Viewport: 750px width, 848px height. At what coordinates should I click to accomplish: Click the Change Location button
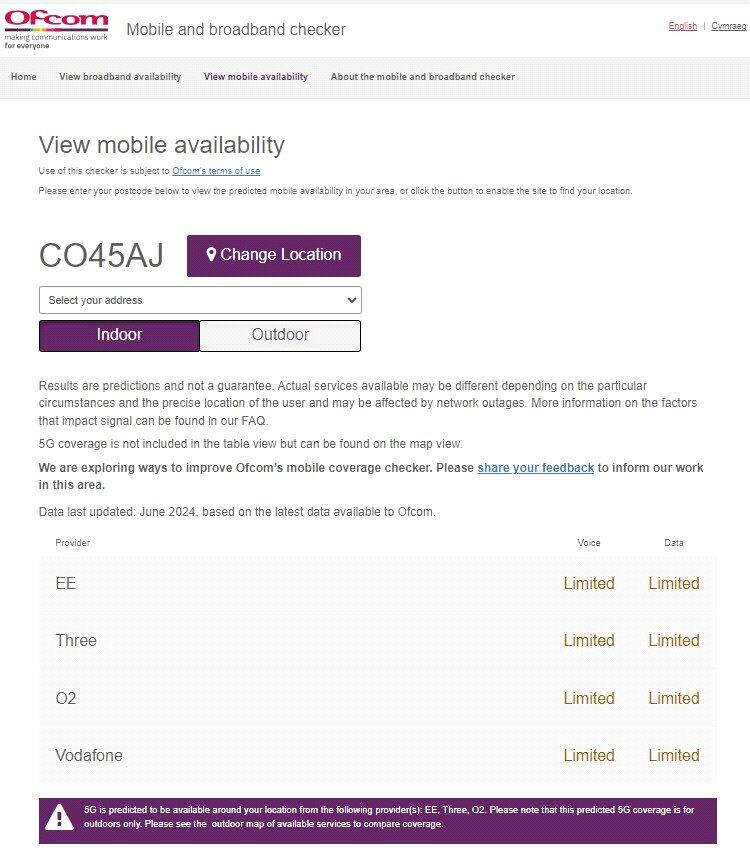(x=273, y=255)
